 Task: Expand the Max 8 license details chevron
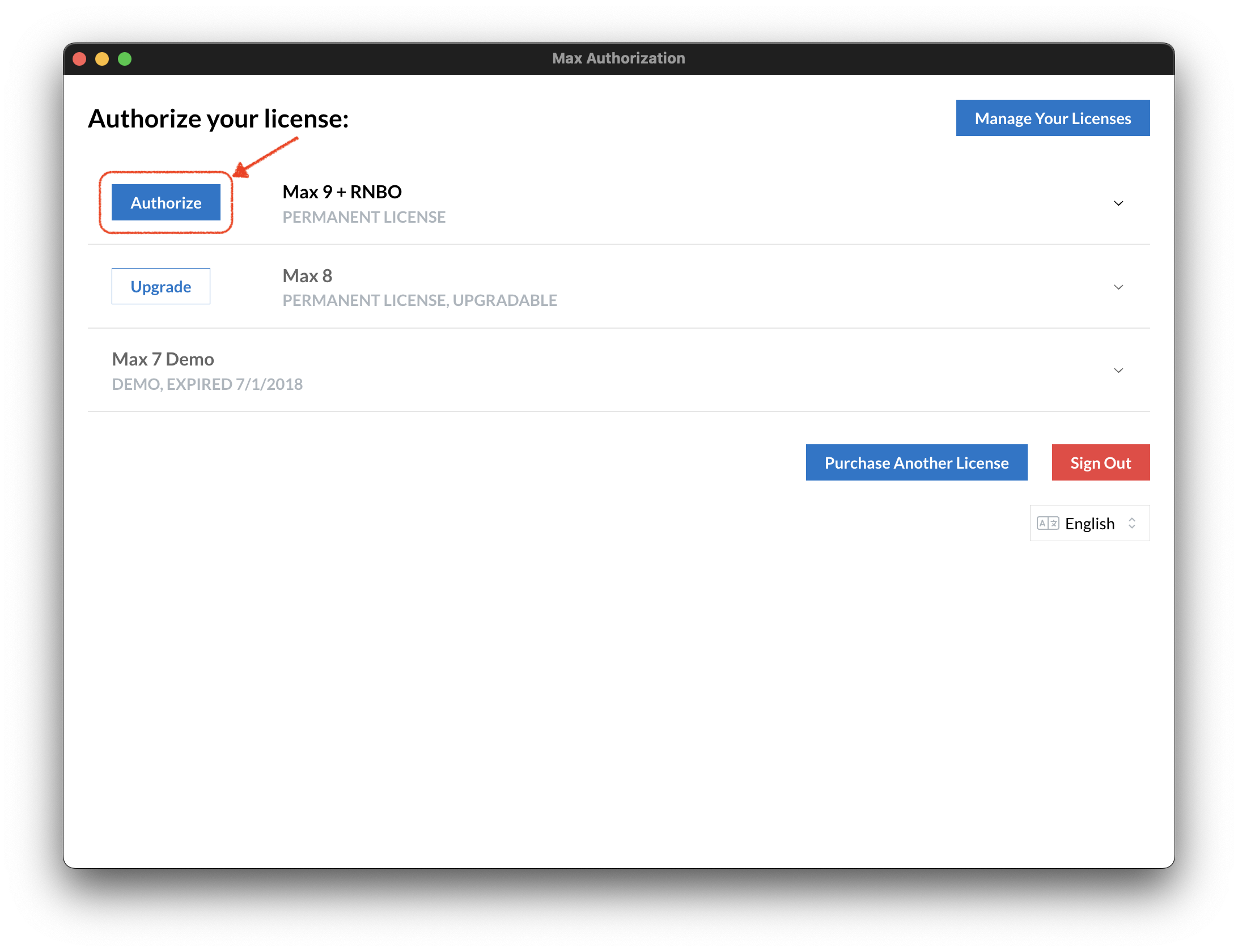point(1118,287)
